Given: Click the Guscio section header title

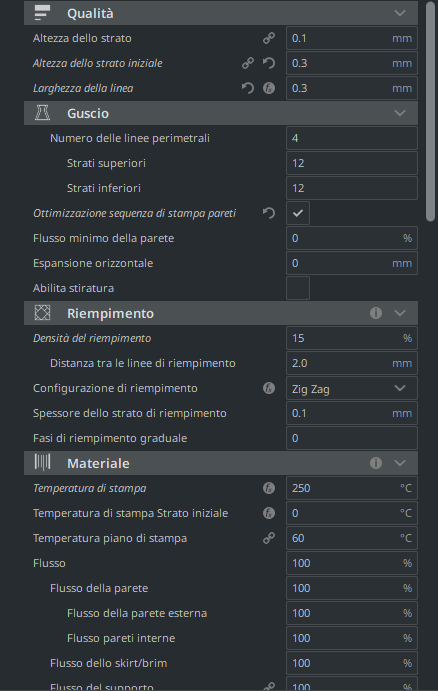Looking at the screenshot, I should pos(88,114).
